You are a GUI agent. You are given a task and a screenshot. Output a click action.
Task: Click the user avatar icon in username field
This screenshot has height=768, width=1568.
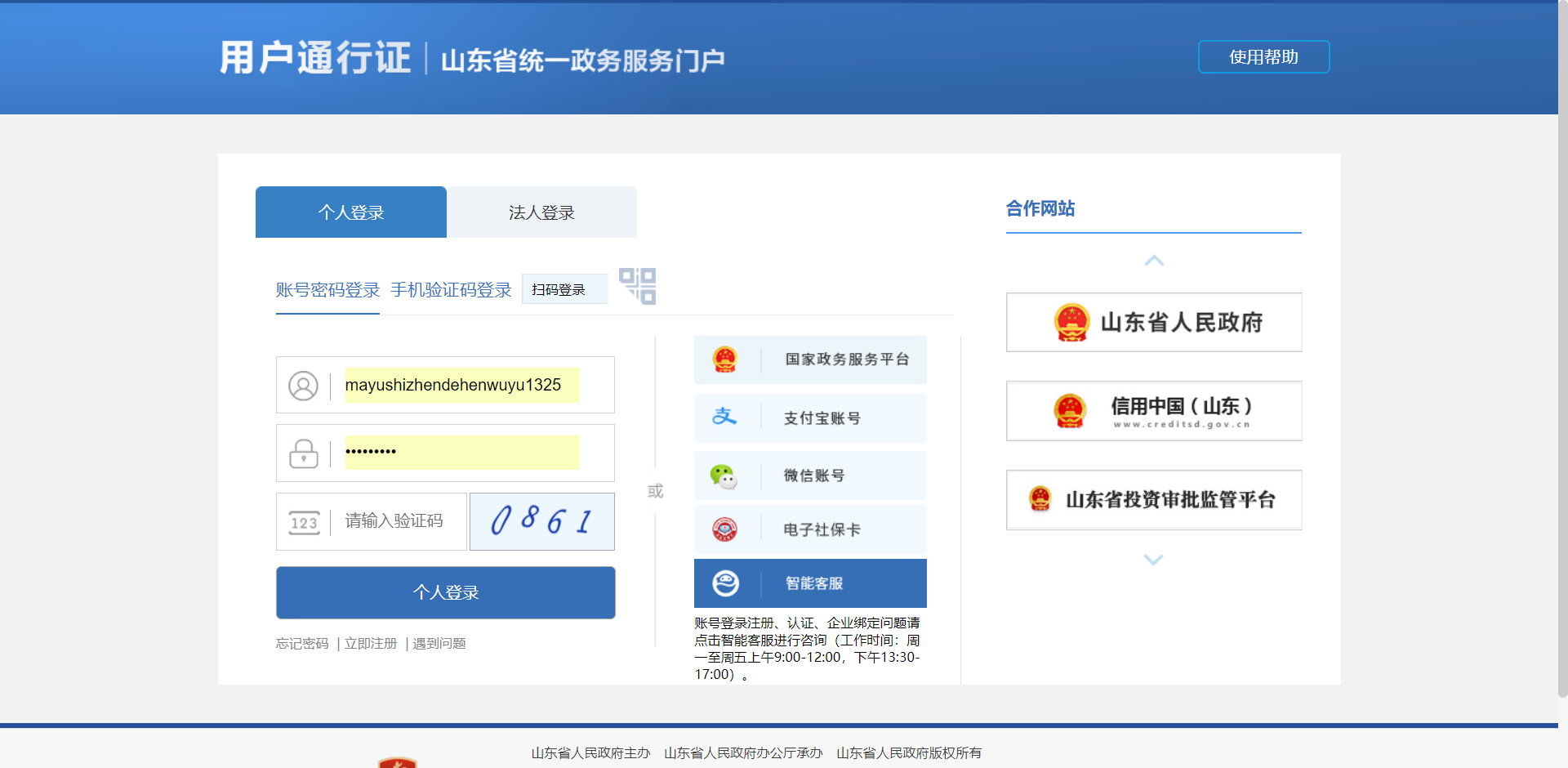point(303,386)
